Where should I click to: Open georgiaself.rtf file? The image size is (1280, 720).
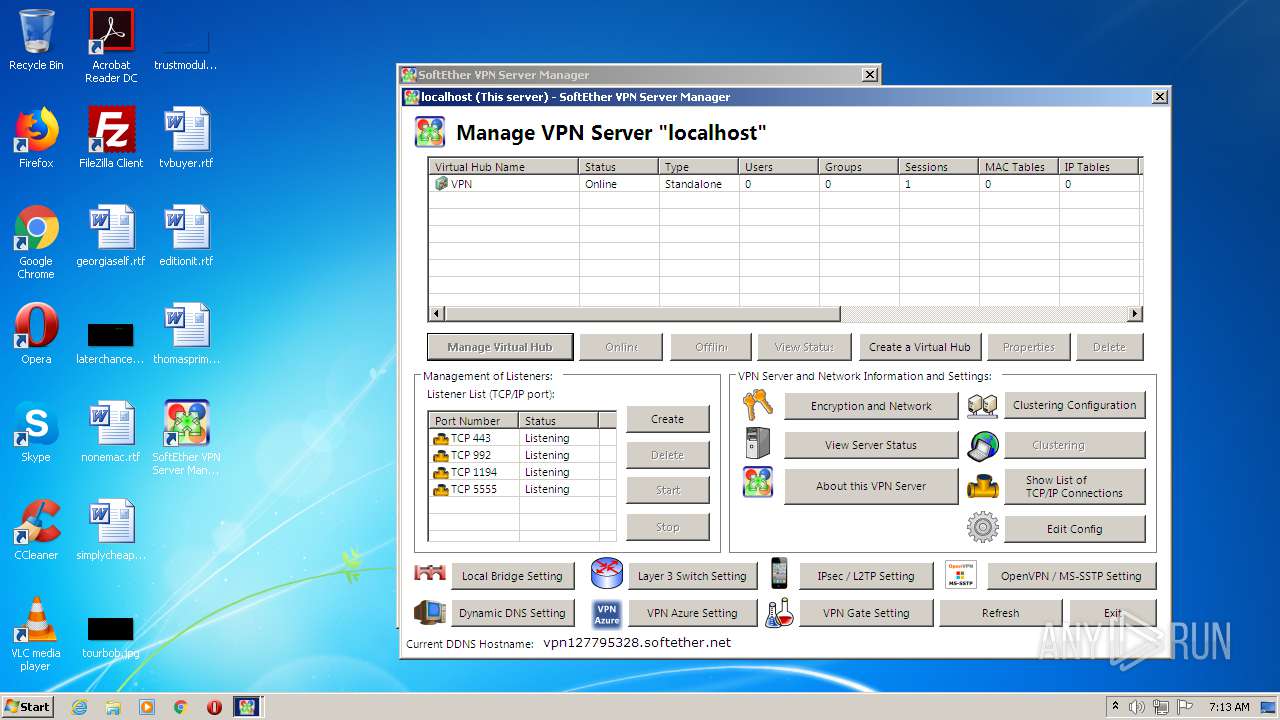tap(111, 236)
